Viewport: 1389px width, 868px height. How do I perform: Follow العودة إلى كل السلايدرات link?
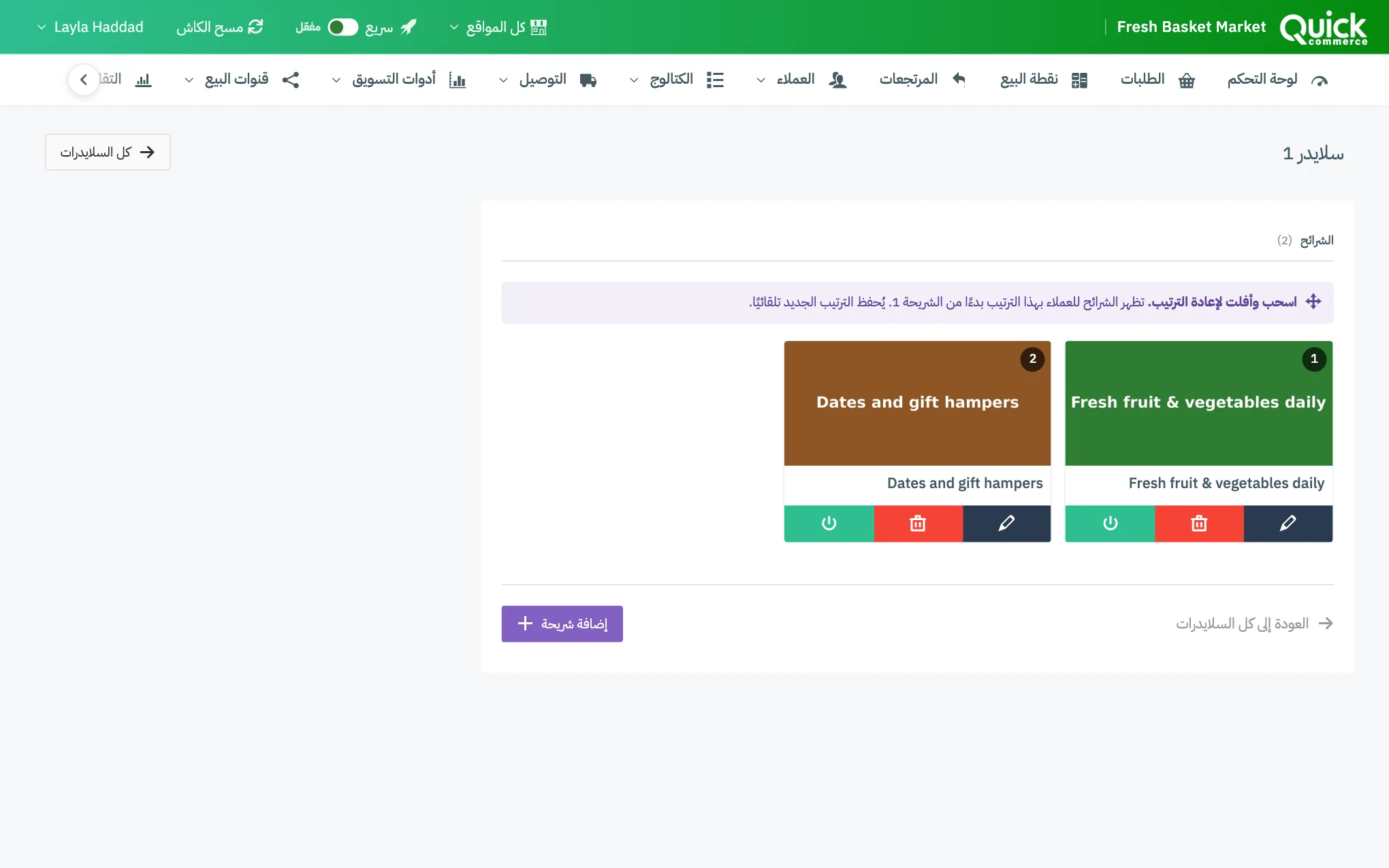click(1254, 624)
